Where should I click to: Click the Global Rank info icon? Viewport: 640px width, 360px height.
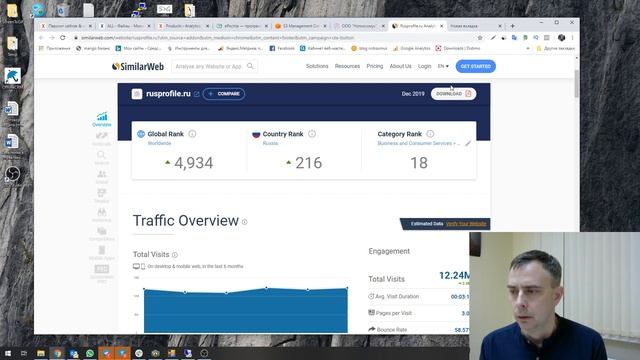(x=192, y=134)
